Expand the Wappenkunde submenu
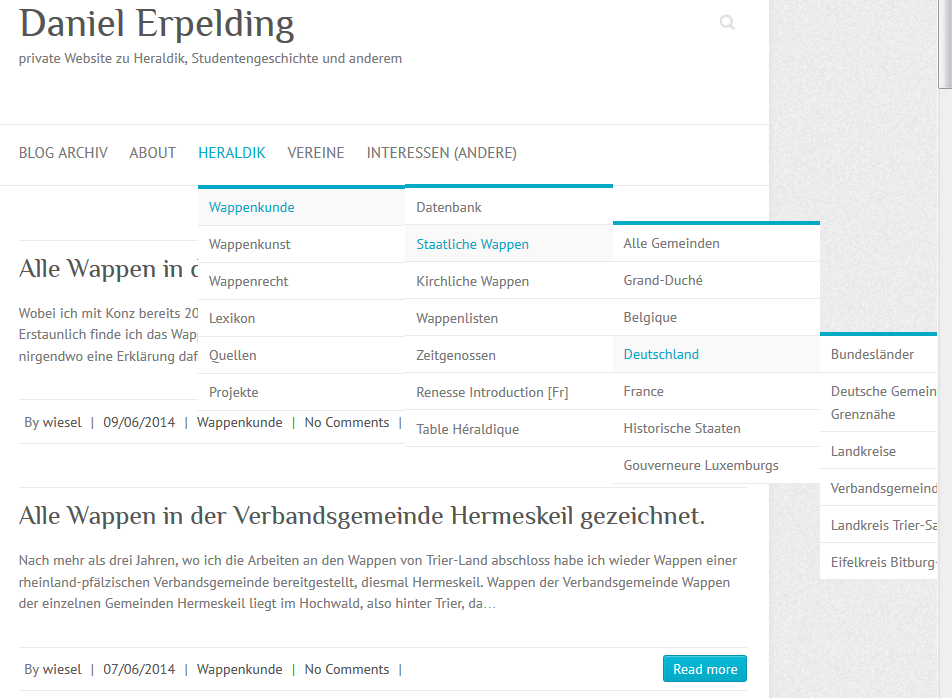Image resolution: width=952 pixels, height=698 pixels. click(x=252, y=208)
